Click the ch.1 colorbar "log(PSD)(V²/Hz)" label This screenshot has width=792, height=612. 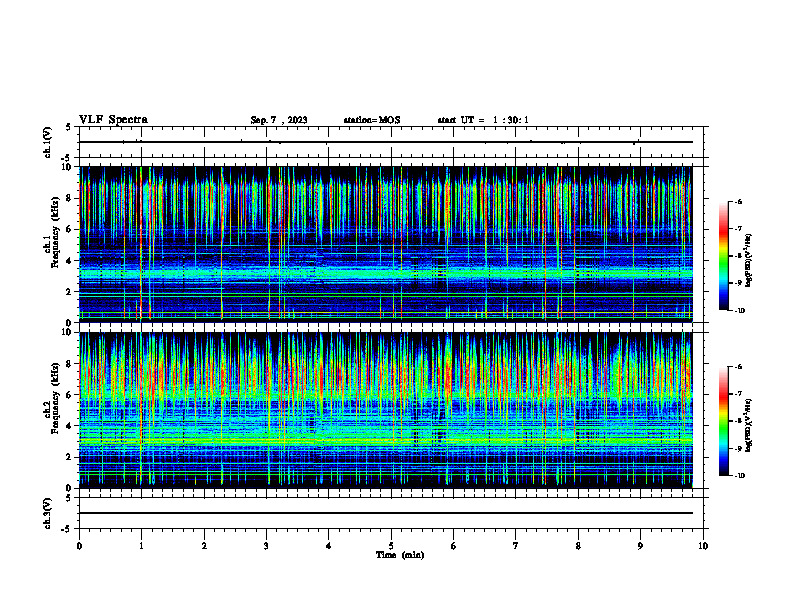click(749, 261)
